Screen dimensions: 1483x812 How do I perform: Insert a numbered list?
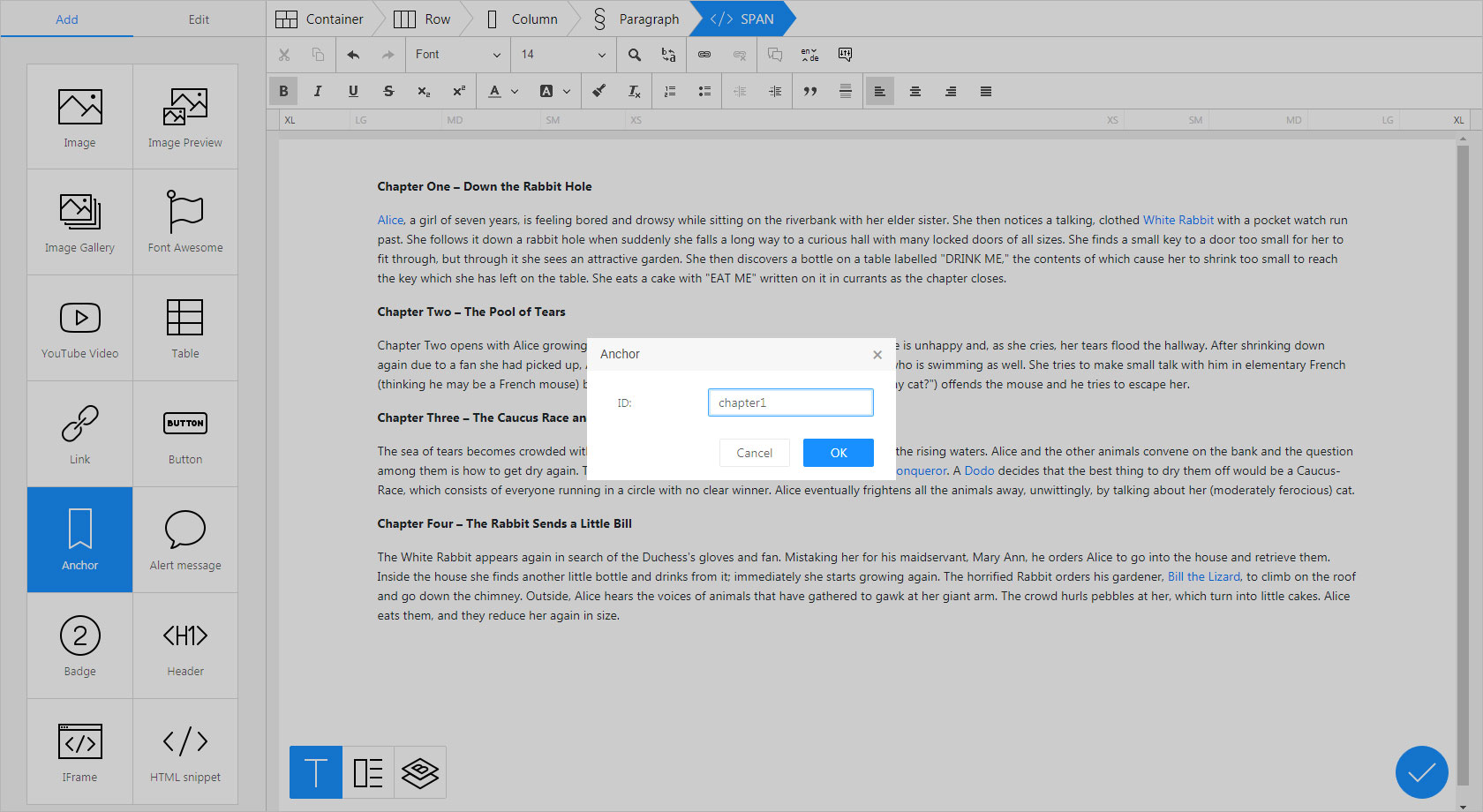(670, 91)
